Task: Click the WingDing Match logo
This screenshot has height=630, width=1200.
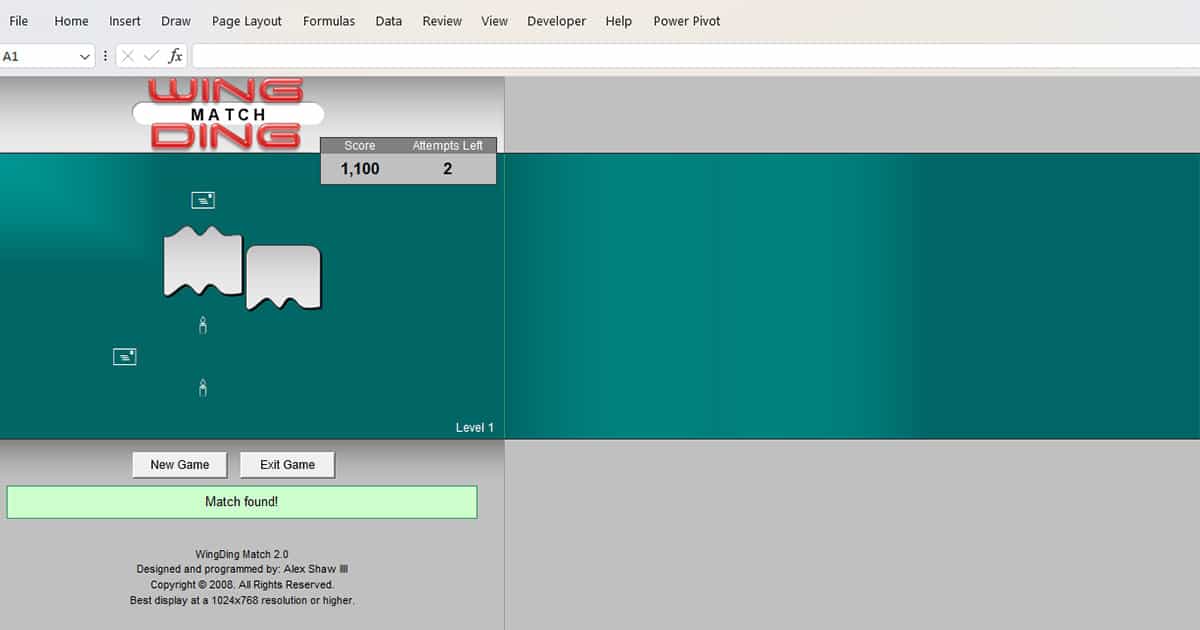Action: (x=228, y=114)
